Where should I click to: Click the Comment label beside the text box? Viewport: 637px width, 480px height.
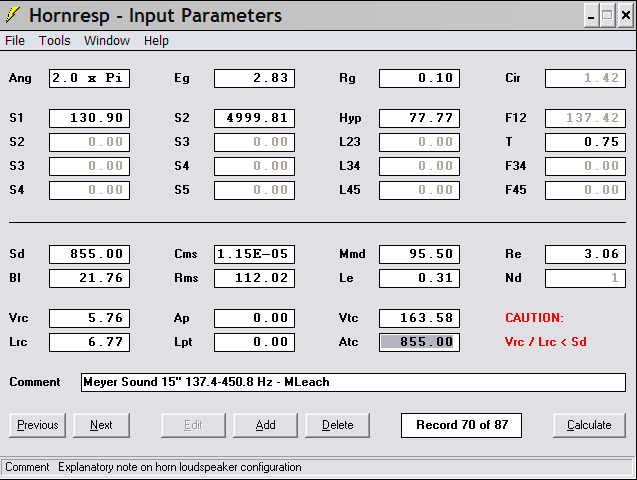tap(35, 382)
